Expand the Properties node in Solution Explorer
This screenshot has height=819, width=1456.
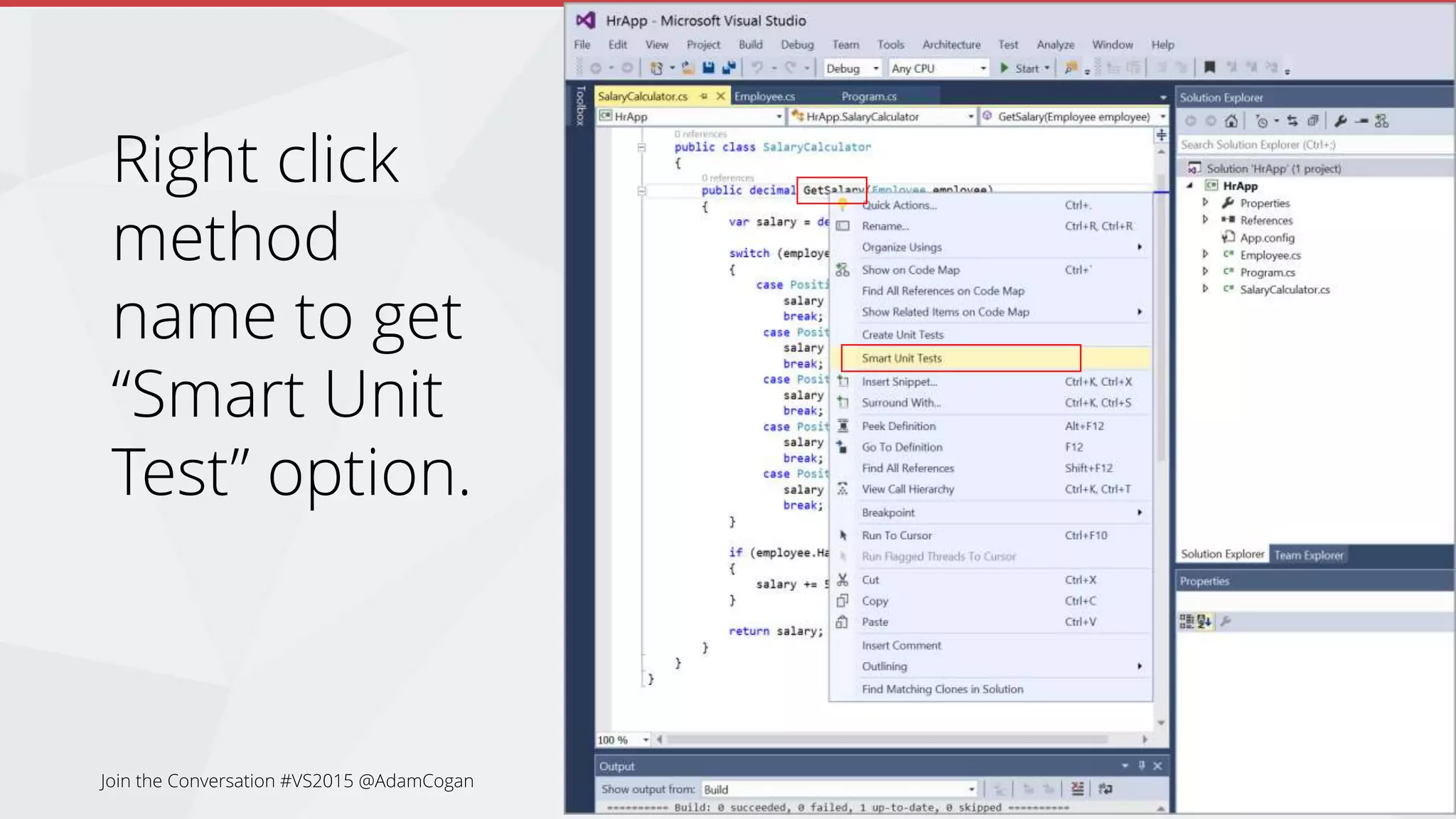click(x=1205, y=203)
